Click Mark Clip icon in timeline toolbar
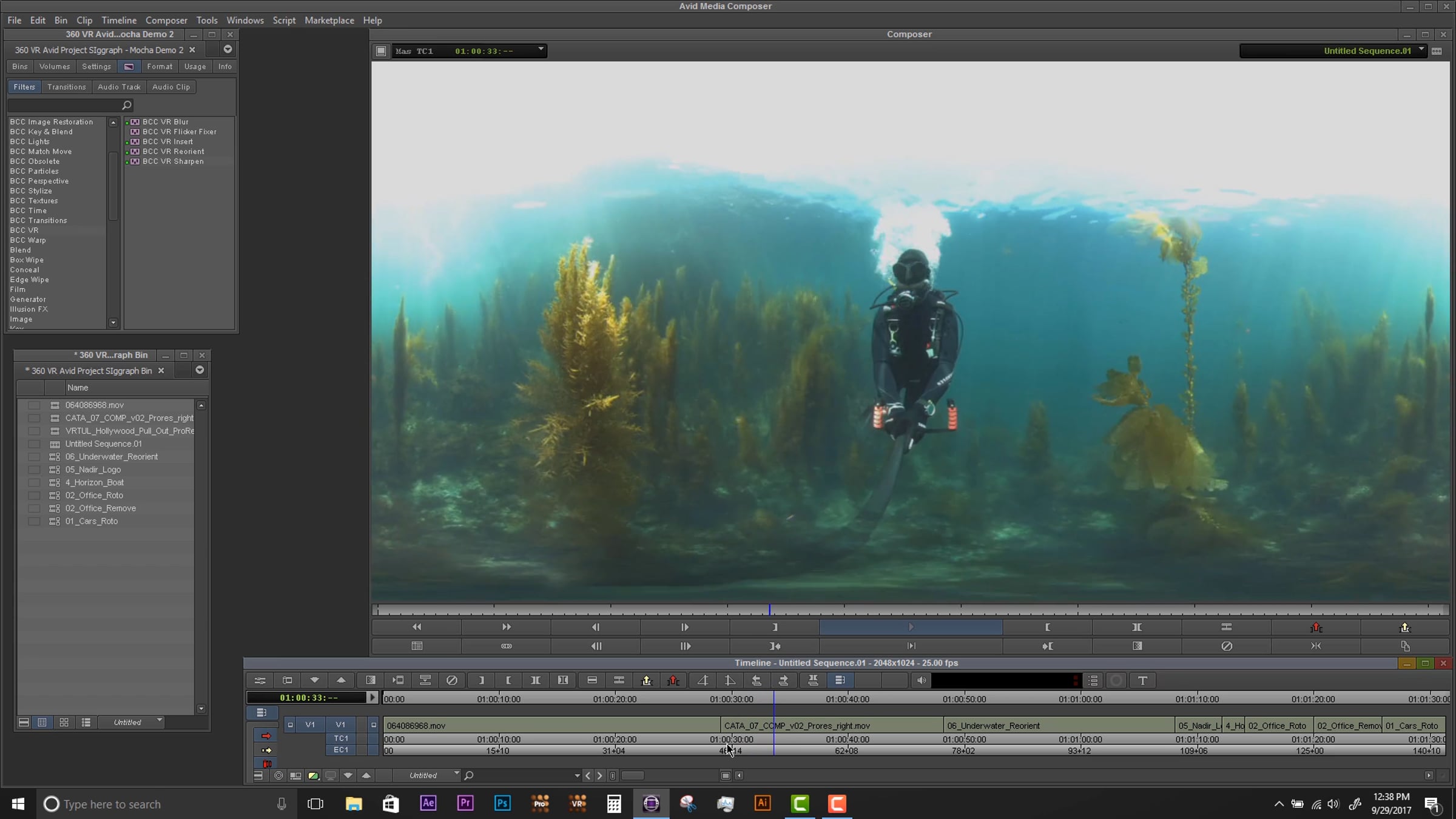Image resolution: width=1456 pixels, height=819 pixels. pyautogui.click(x=536, y=681)
